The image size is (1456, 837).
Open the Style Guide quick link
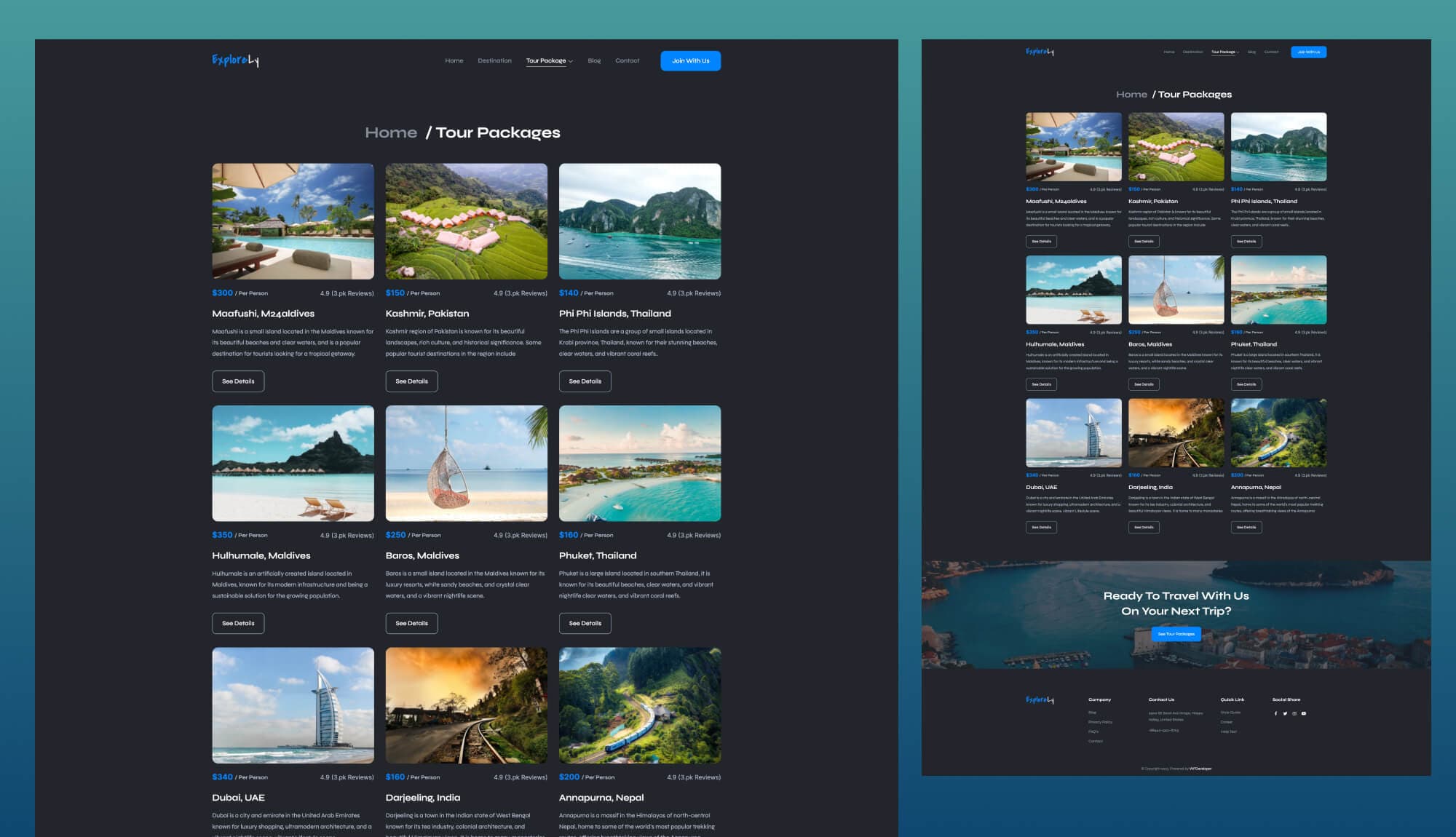coord(1230,713)
